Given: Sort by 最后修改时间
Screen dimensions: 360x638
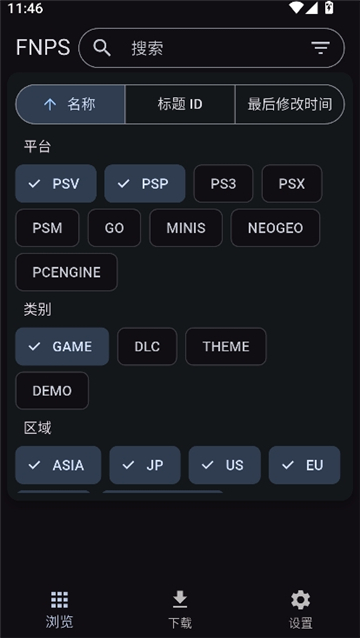Looking at the screenshot, I should [x=290, y=105].
